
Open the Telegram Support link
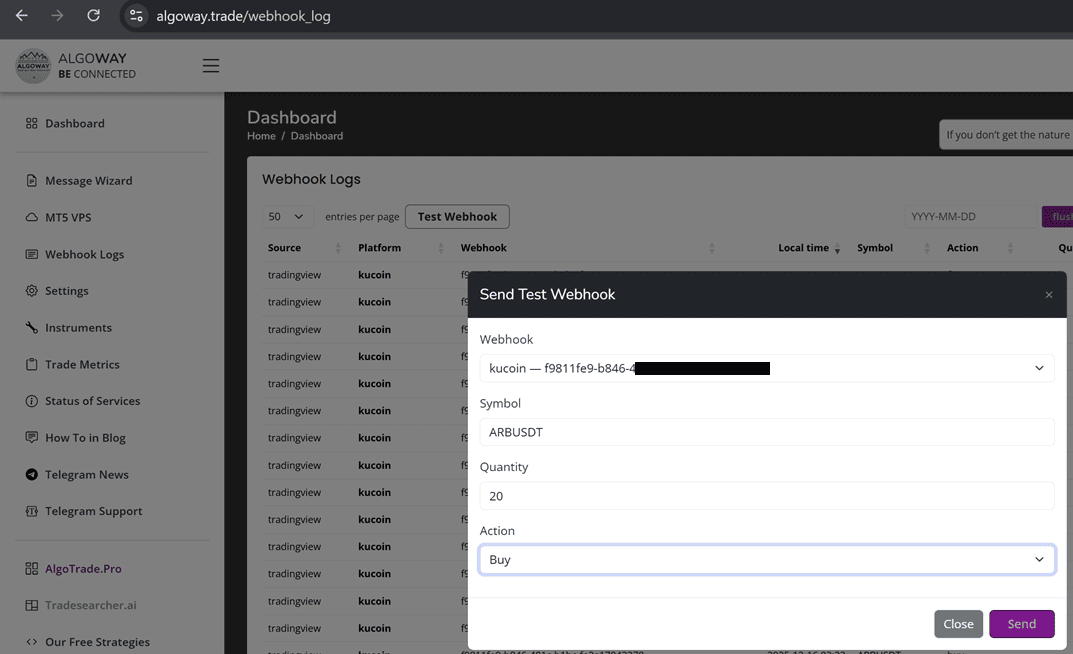click(94, 511)
